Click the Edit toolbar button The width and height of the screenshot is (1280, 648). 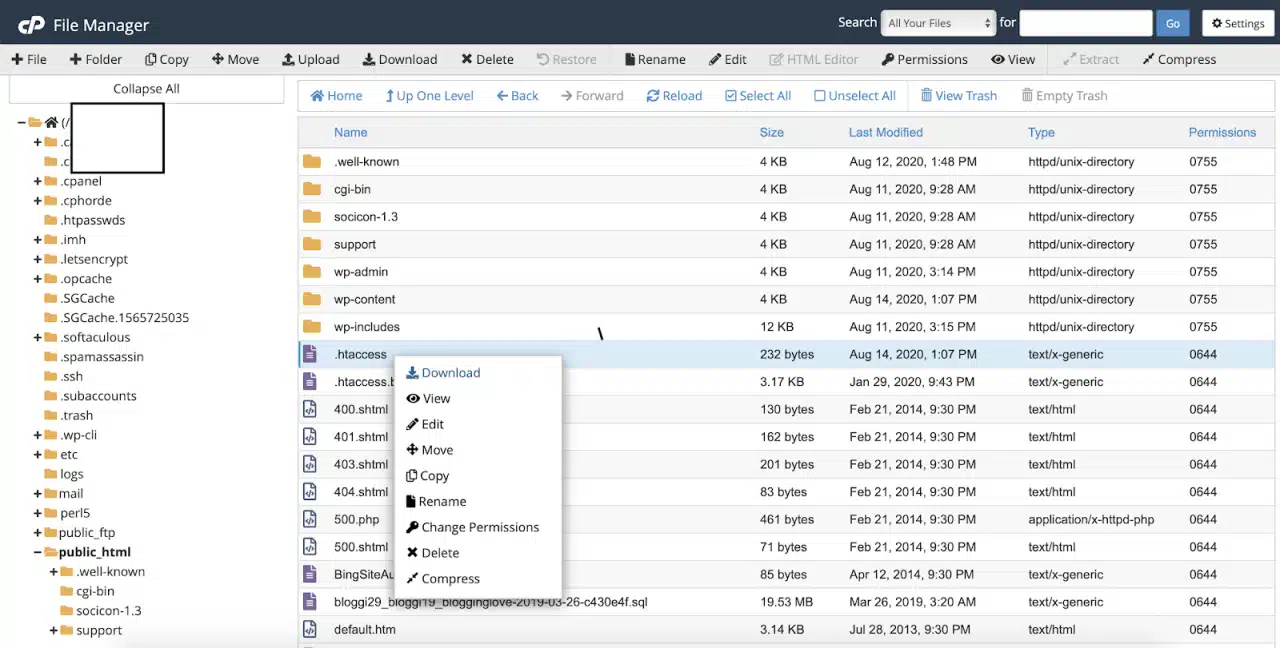(x=728, y=59)
